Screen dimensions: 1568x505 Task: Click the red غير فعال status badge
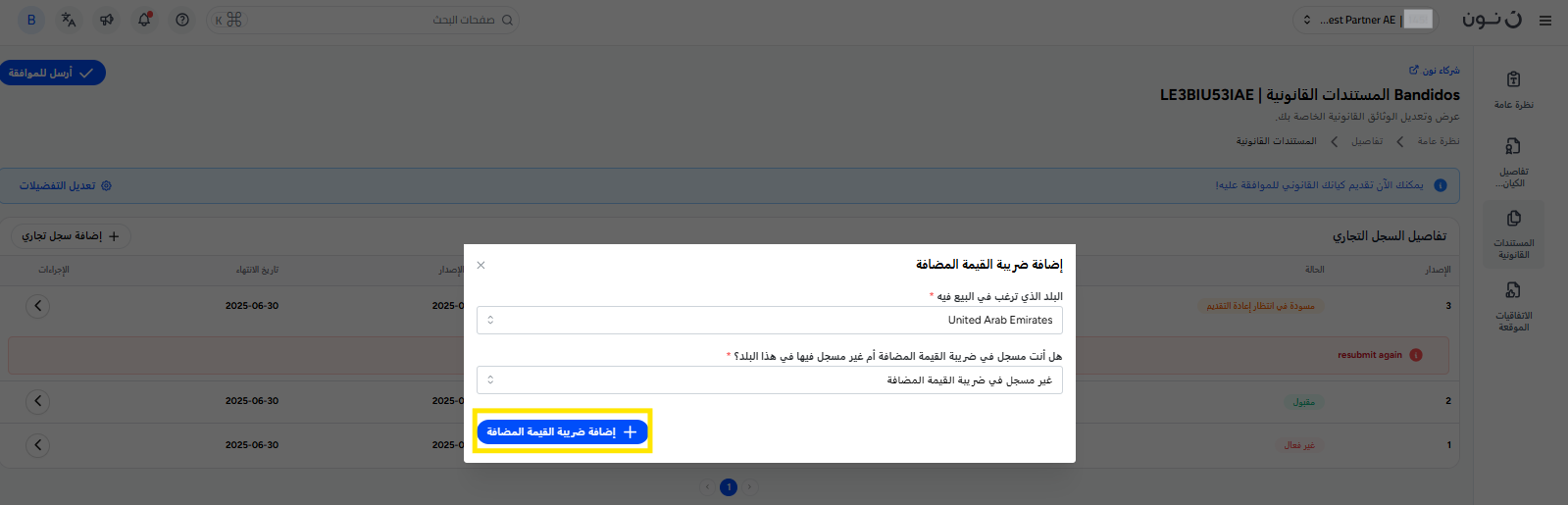click(x=1299, y=445)
